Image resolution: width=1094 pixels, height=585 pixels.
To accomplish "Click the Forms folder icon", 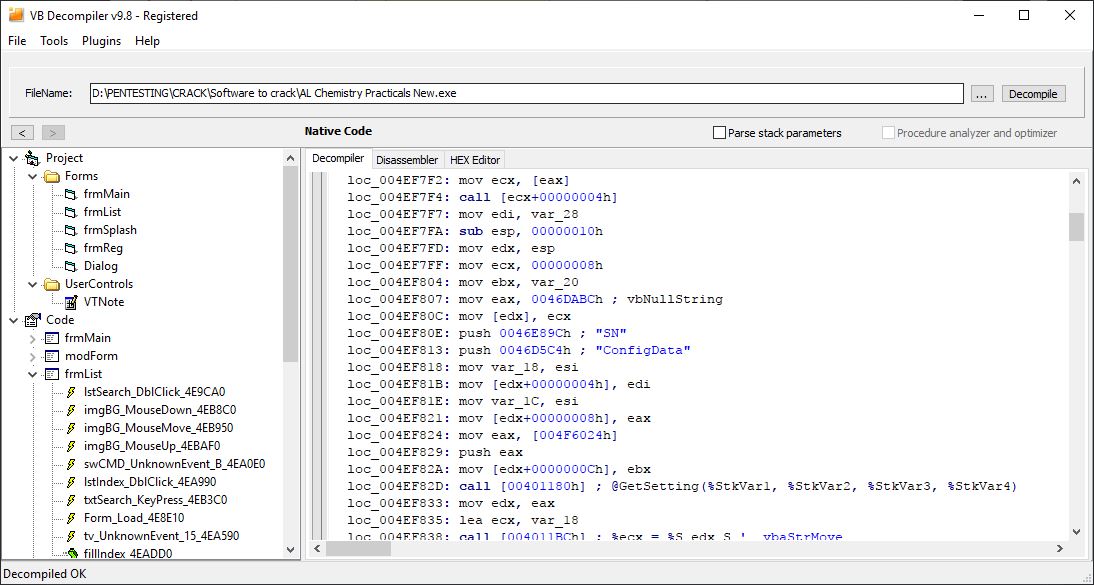I will pyautogui.click(x=52, y=176).
